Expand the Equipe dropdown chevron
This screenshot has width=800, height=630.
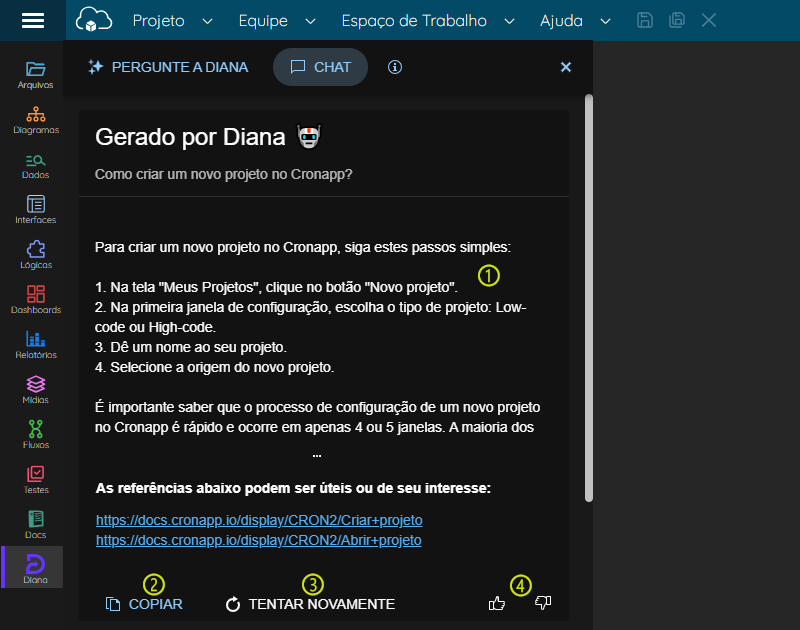tap(310, 21)
